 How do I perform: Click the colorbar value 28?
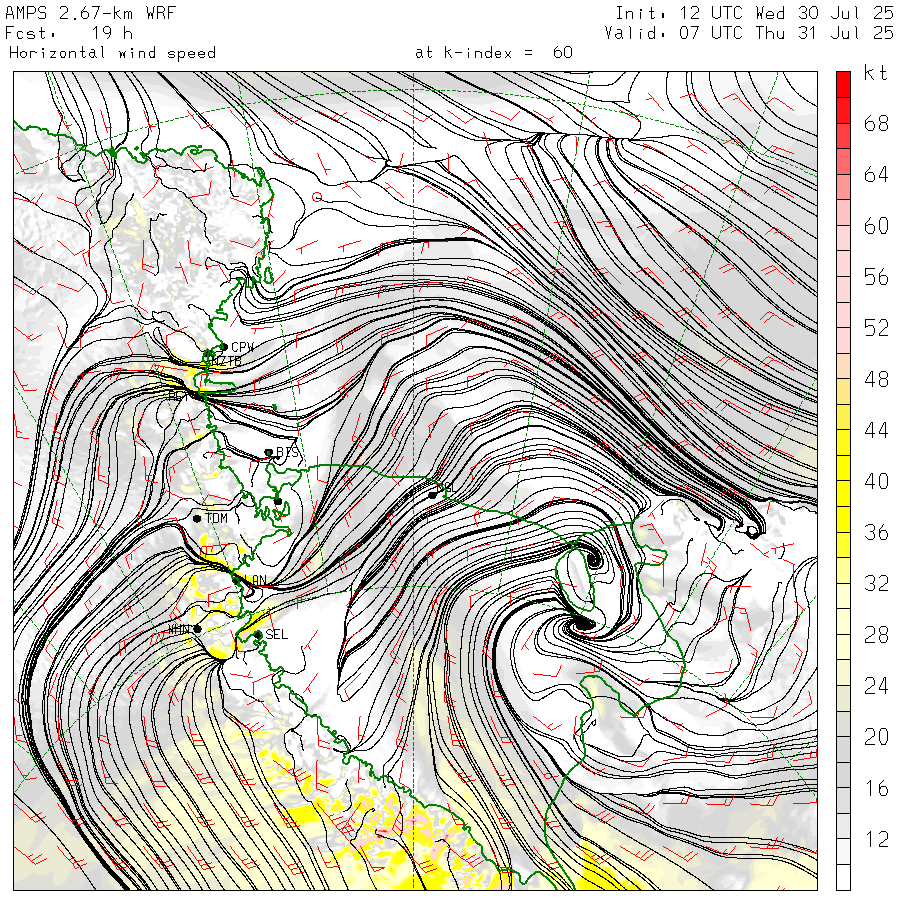click(876, 635)
